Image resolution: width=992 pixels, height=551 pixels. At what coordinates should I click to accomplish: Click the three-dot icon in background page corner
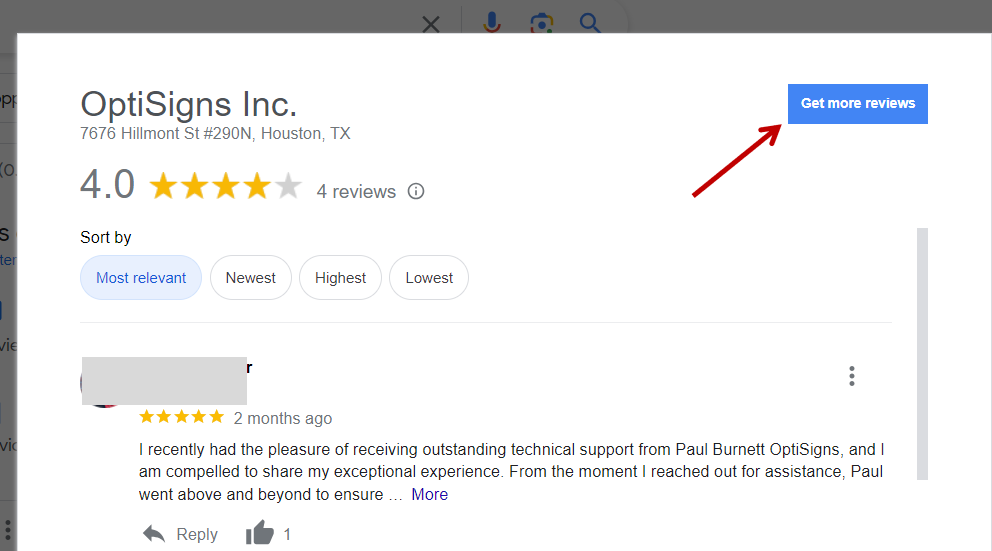8,530
